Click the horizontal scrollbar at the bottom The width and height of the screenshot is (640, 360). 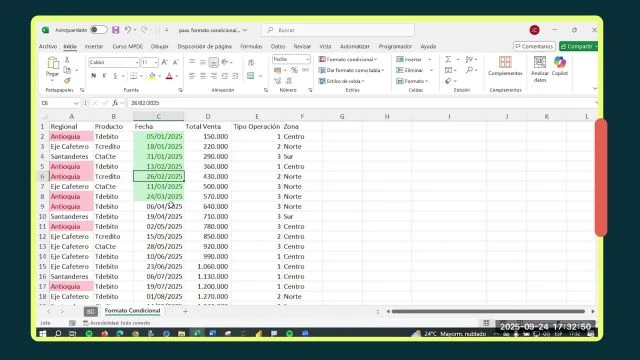[488, 311]
